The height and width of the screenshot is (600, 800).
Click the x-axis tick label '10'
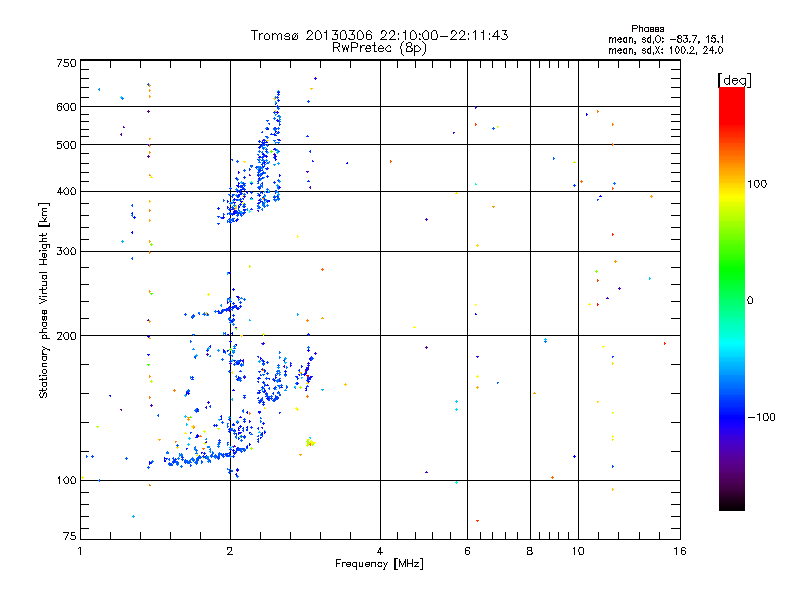point(578,551)
